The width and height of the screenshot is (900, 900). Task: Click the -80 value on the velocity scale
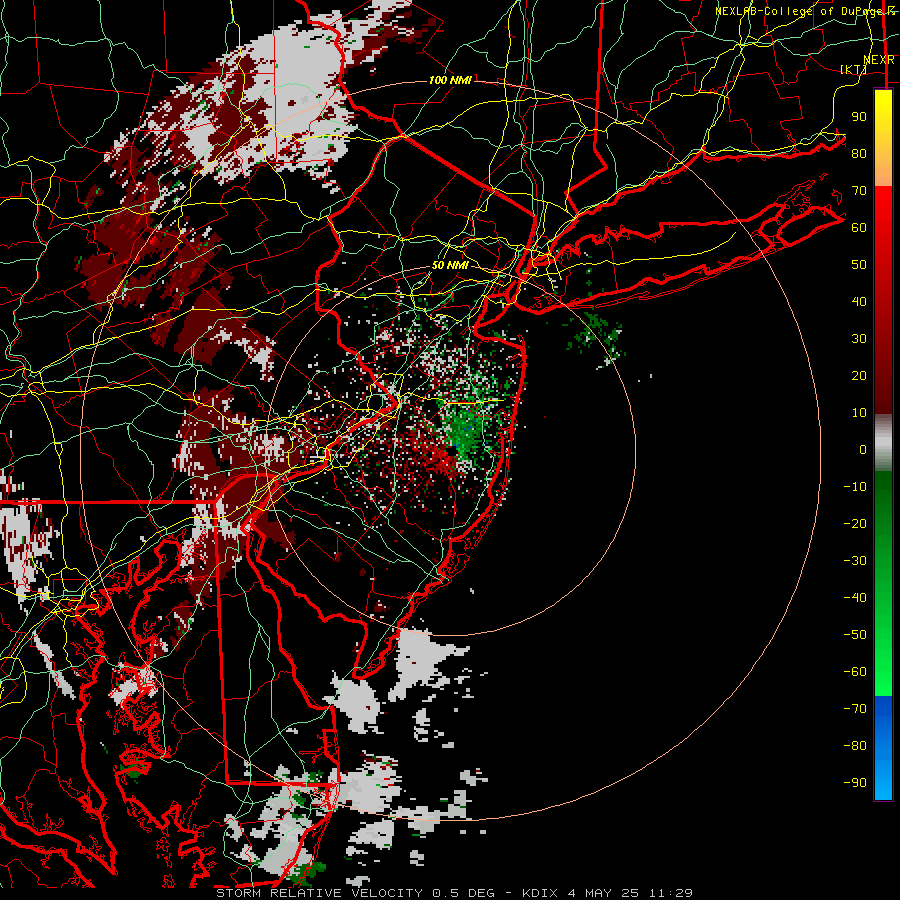pyautogui.click(x=855, y=746)
